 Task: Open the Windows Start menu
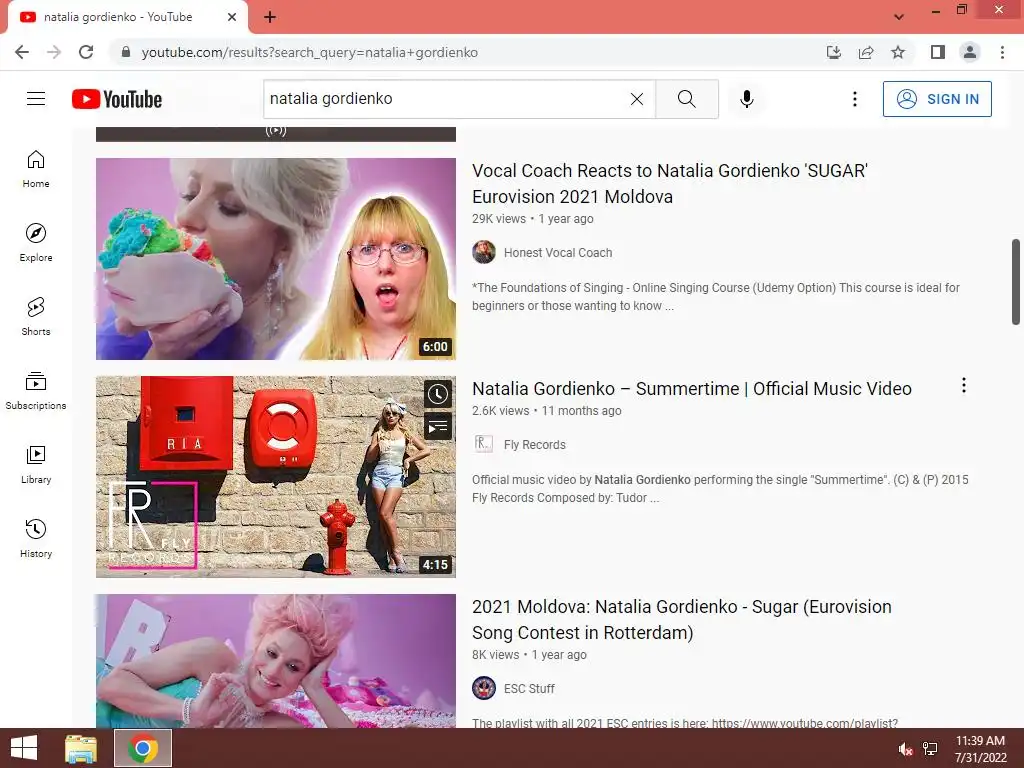(24, 748)
